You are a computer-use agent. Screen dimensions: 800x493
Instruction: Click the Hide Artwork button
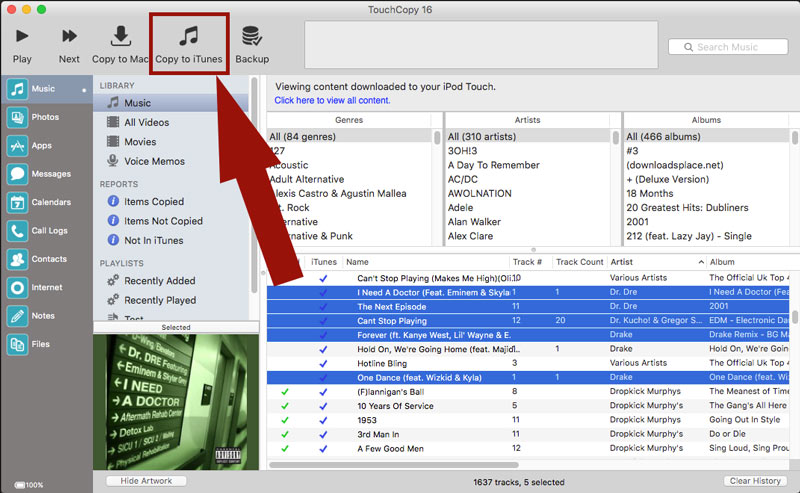146,481
